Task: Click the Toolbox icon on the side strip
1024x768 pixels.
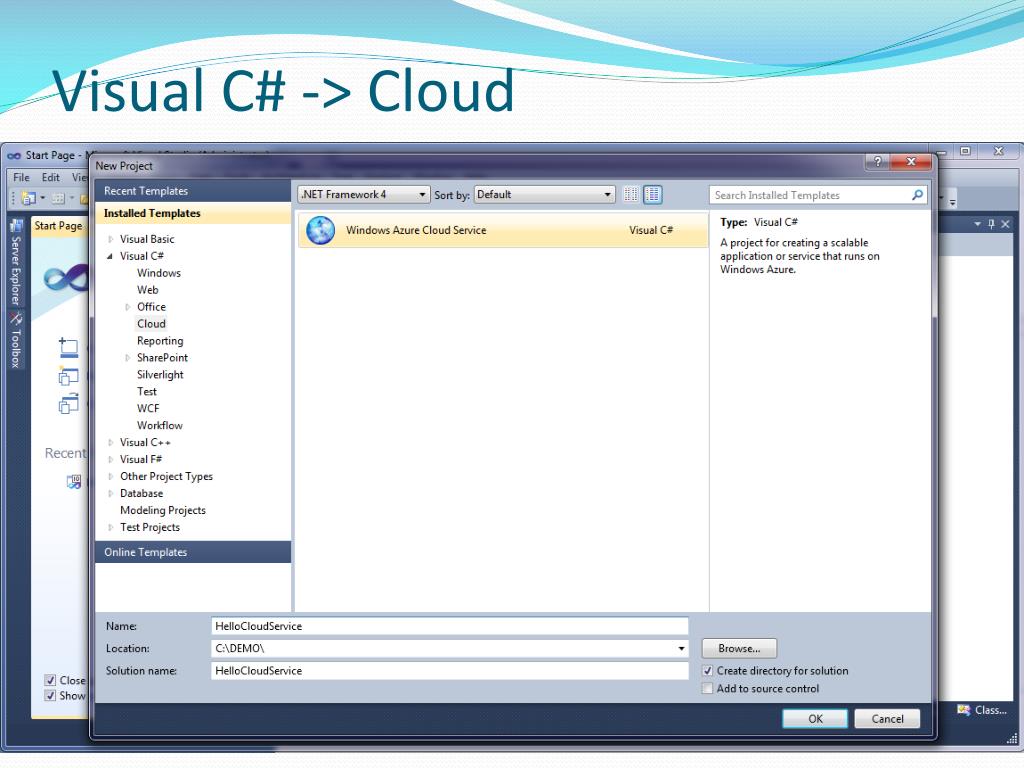Action: point(16,318)
